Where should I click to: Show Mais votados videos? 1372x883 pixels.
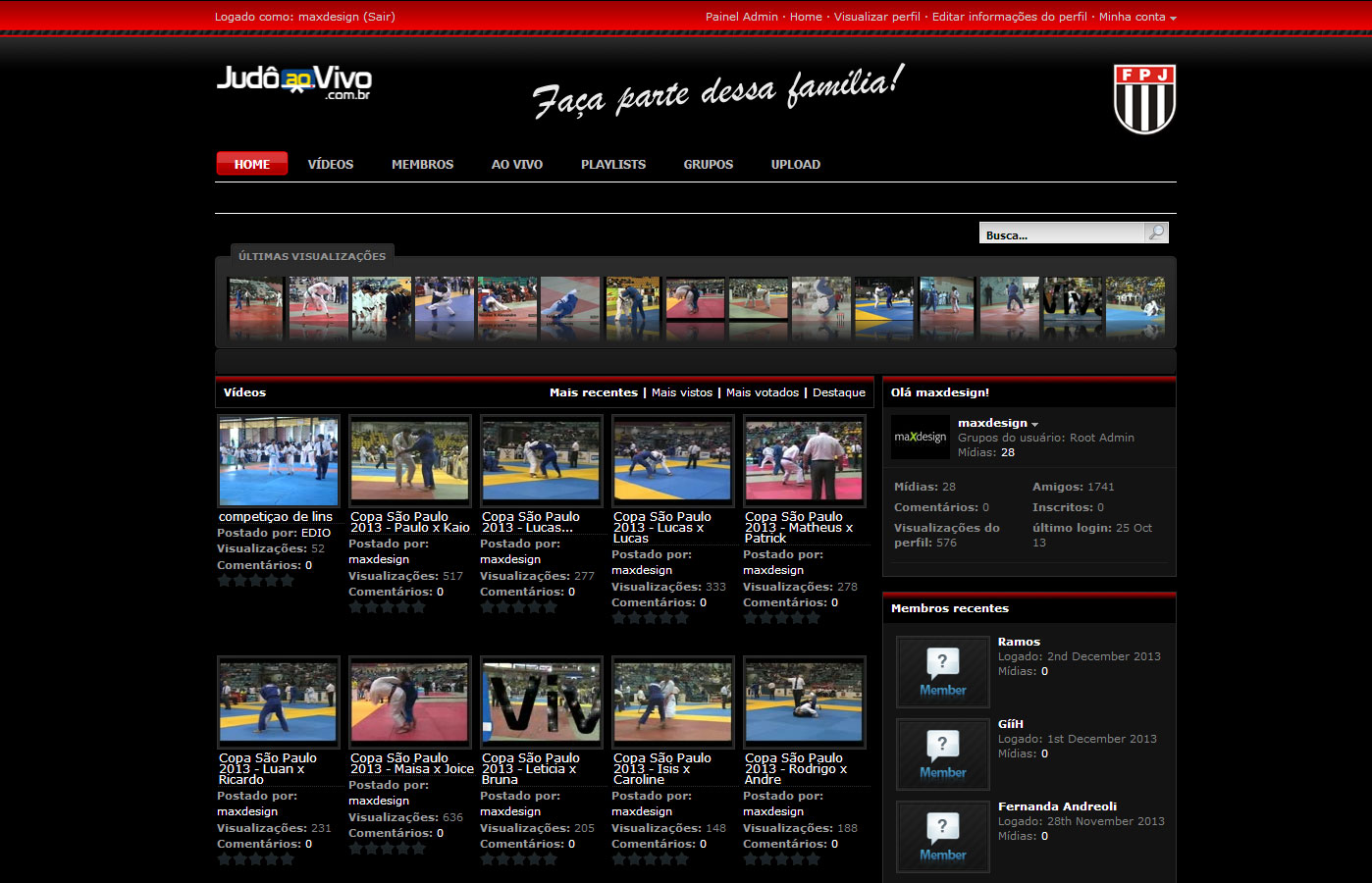click(x=763, y=392)
